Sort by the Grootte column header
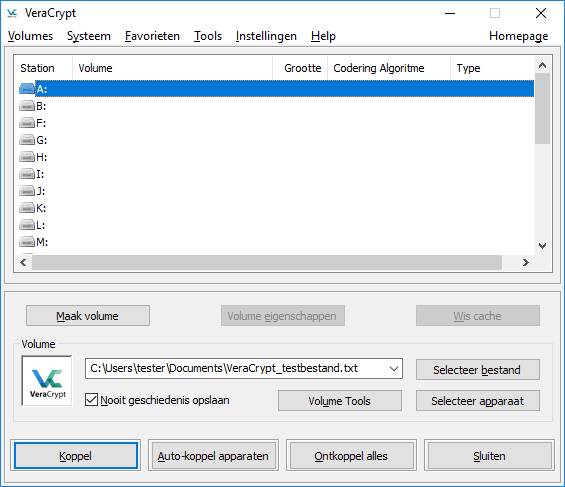 click(300, 68)
